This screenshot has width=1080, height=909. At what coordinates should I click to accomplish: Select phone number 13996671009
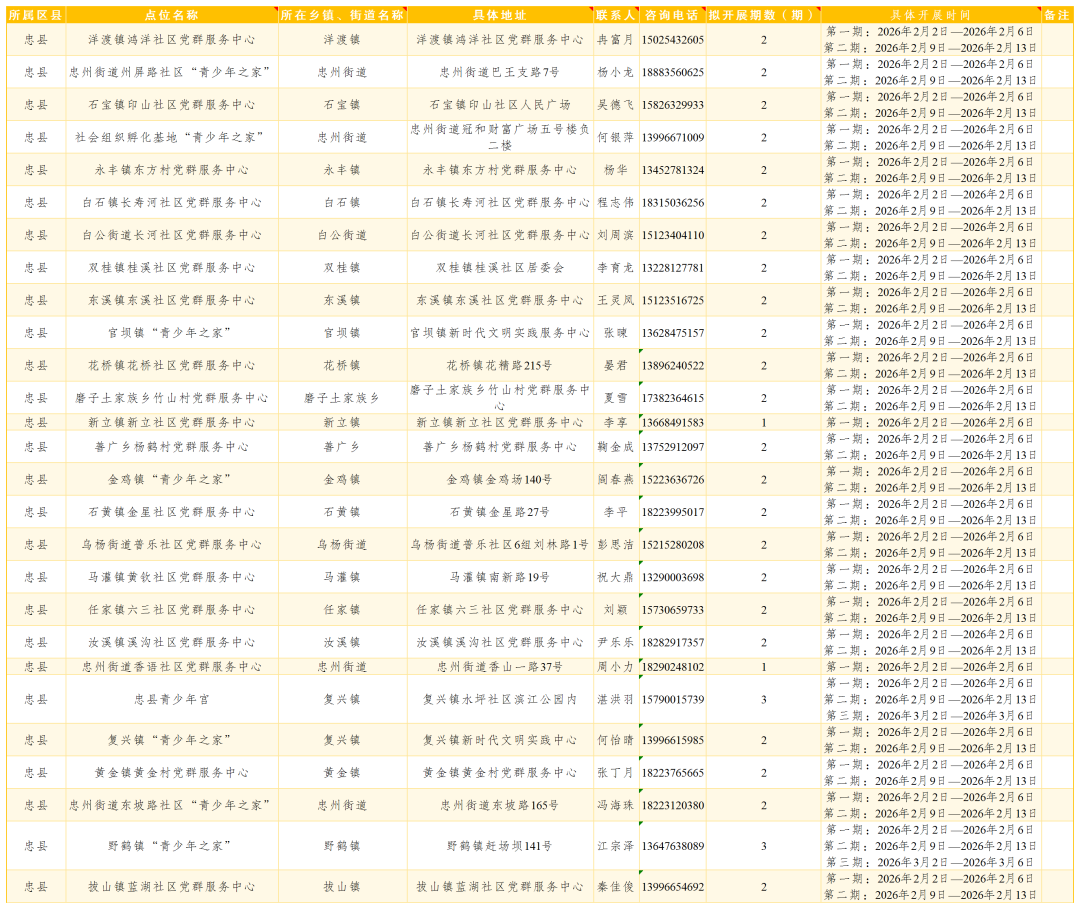coord(673,138)
